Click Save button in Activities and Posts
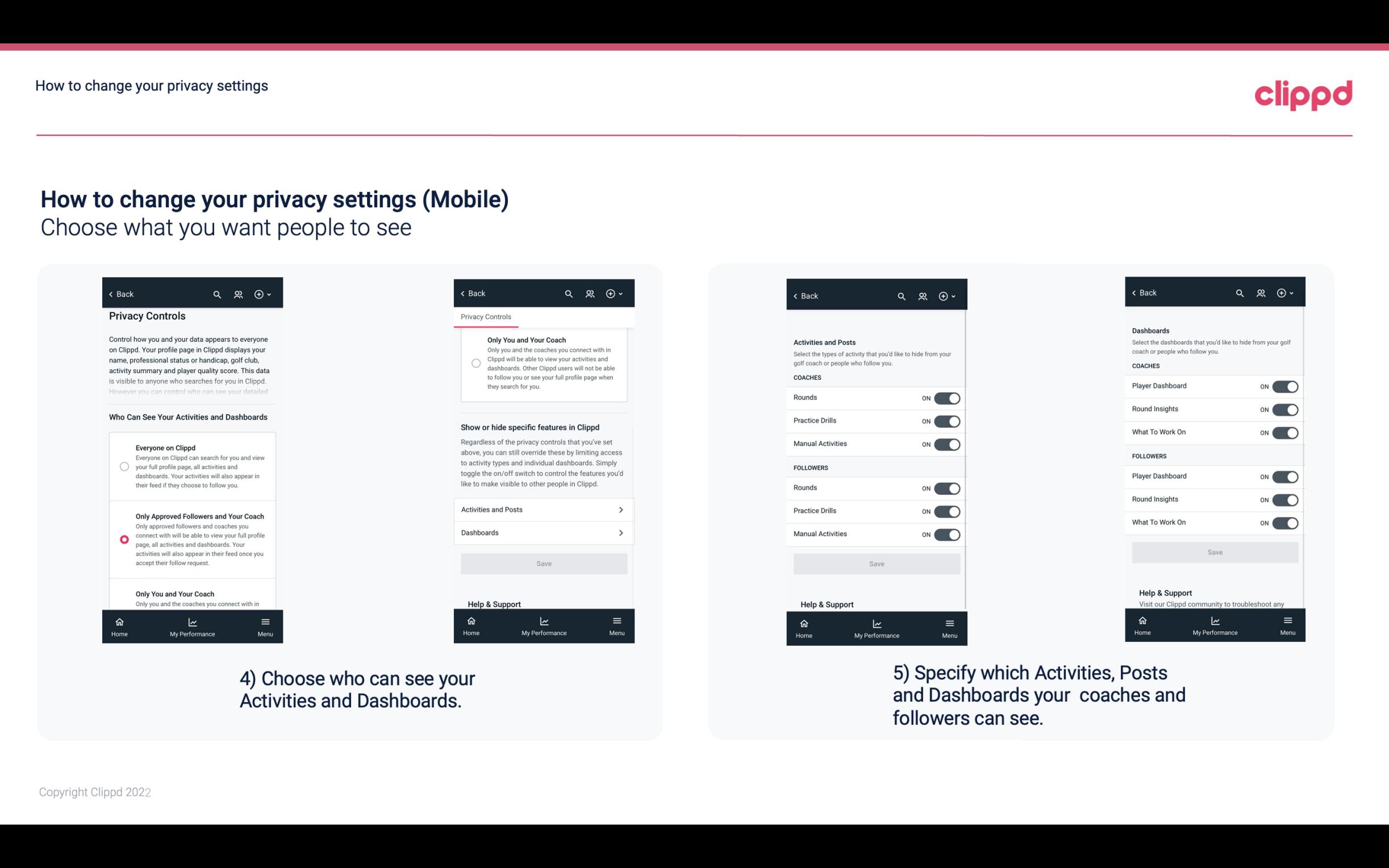1389x868 pixels. click(875, 563)
